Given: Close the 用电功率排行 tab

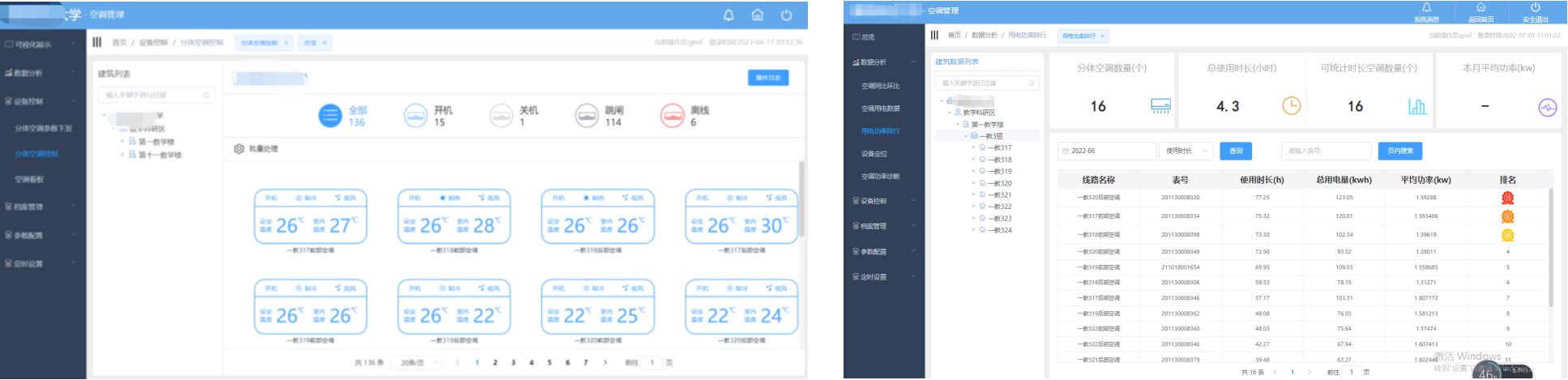Looking at the screenshot, I should (x=1102, y=36).
